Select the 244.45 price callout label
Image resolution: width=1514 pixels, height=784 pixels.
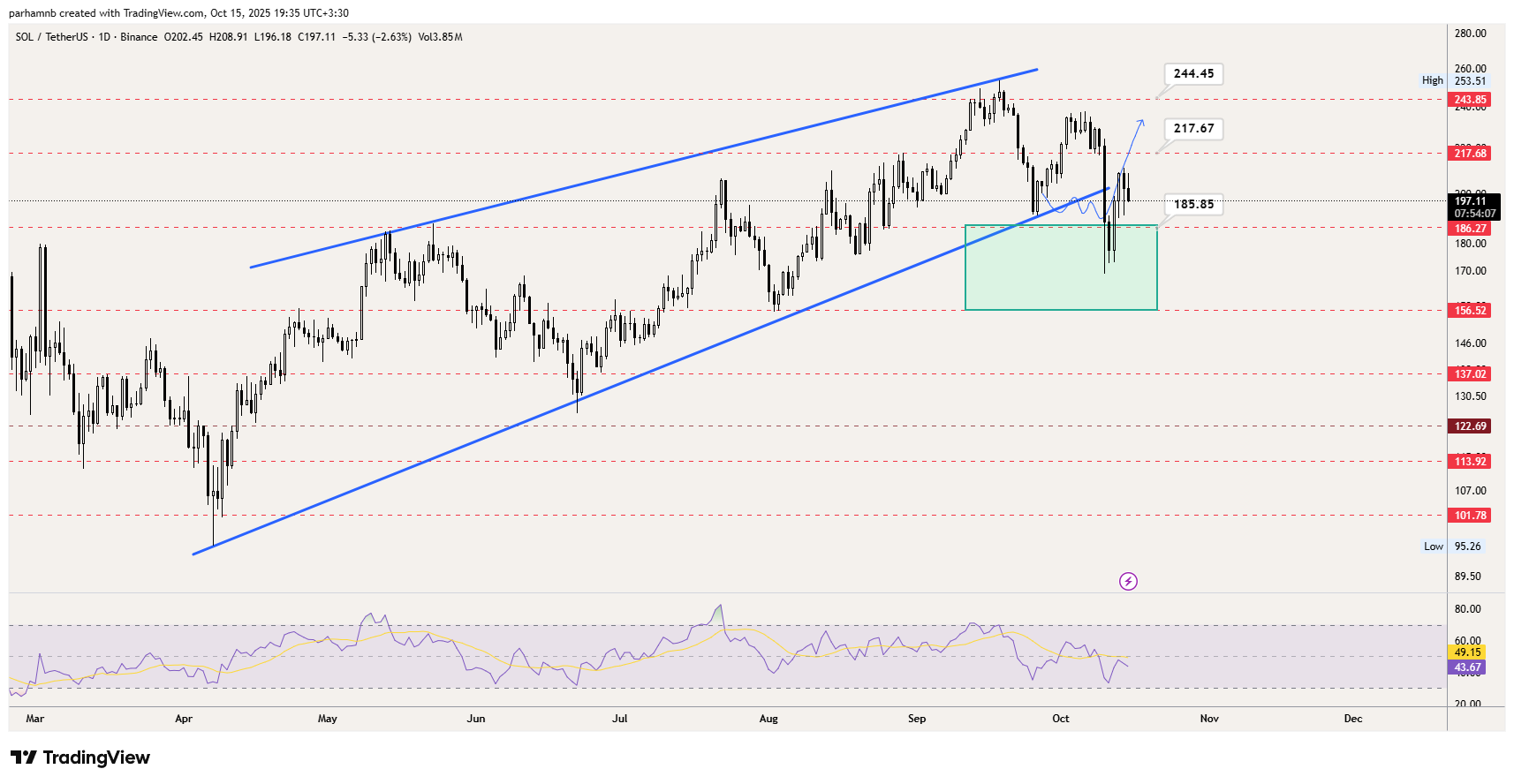(1193, 74)
